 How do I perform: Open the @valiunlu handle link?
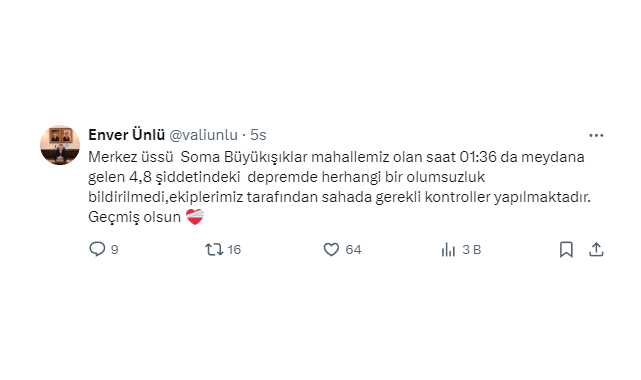coord(203,135)
